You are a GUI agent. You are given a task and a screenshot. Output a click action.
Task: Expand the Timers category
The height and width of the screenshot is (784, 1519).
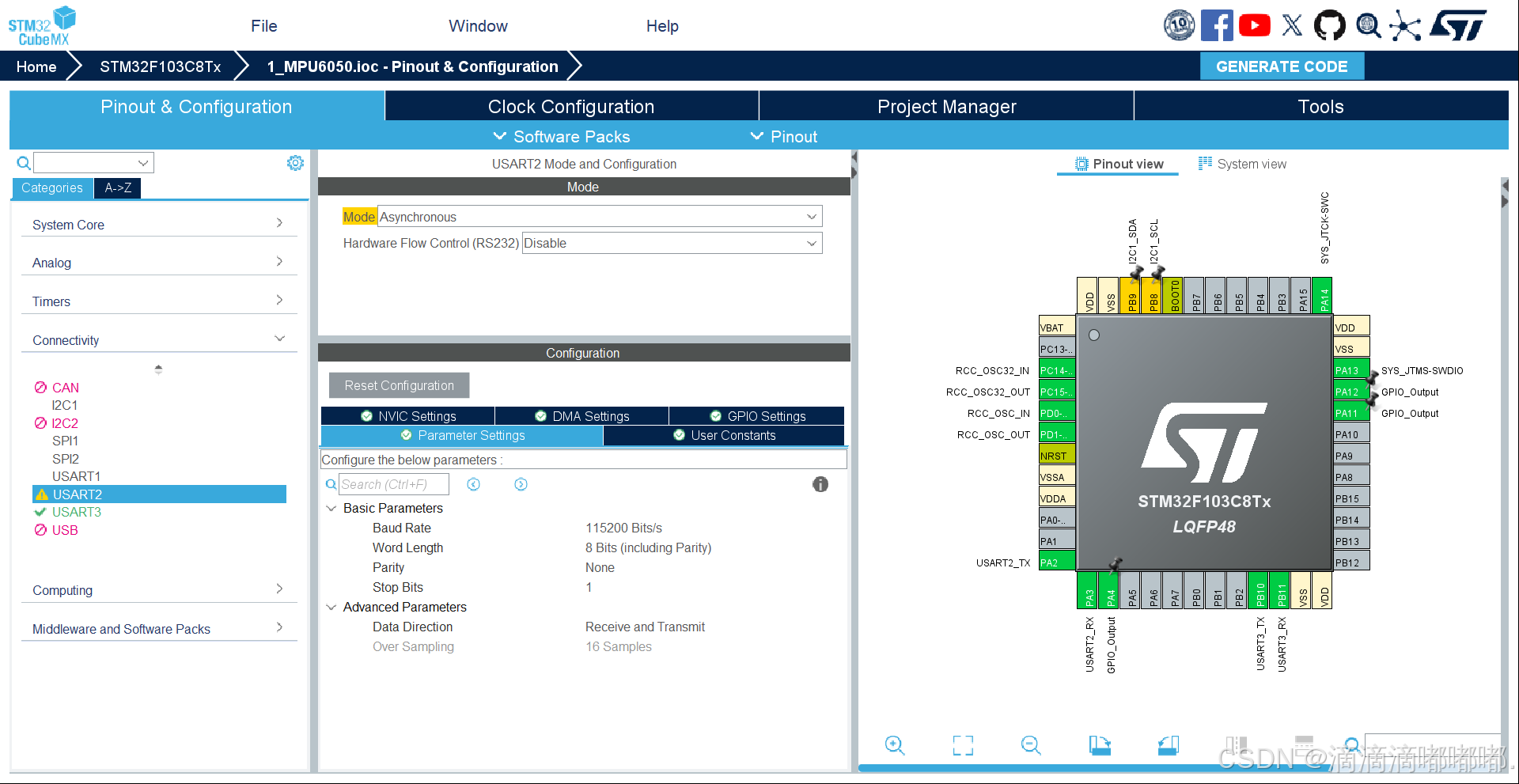pos(158,301)
